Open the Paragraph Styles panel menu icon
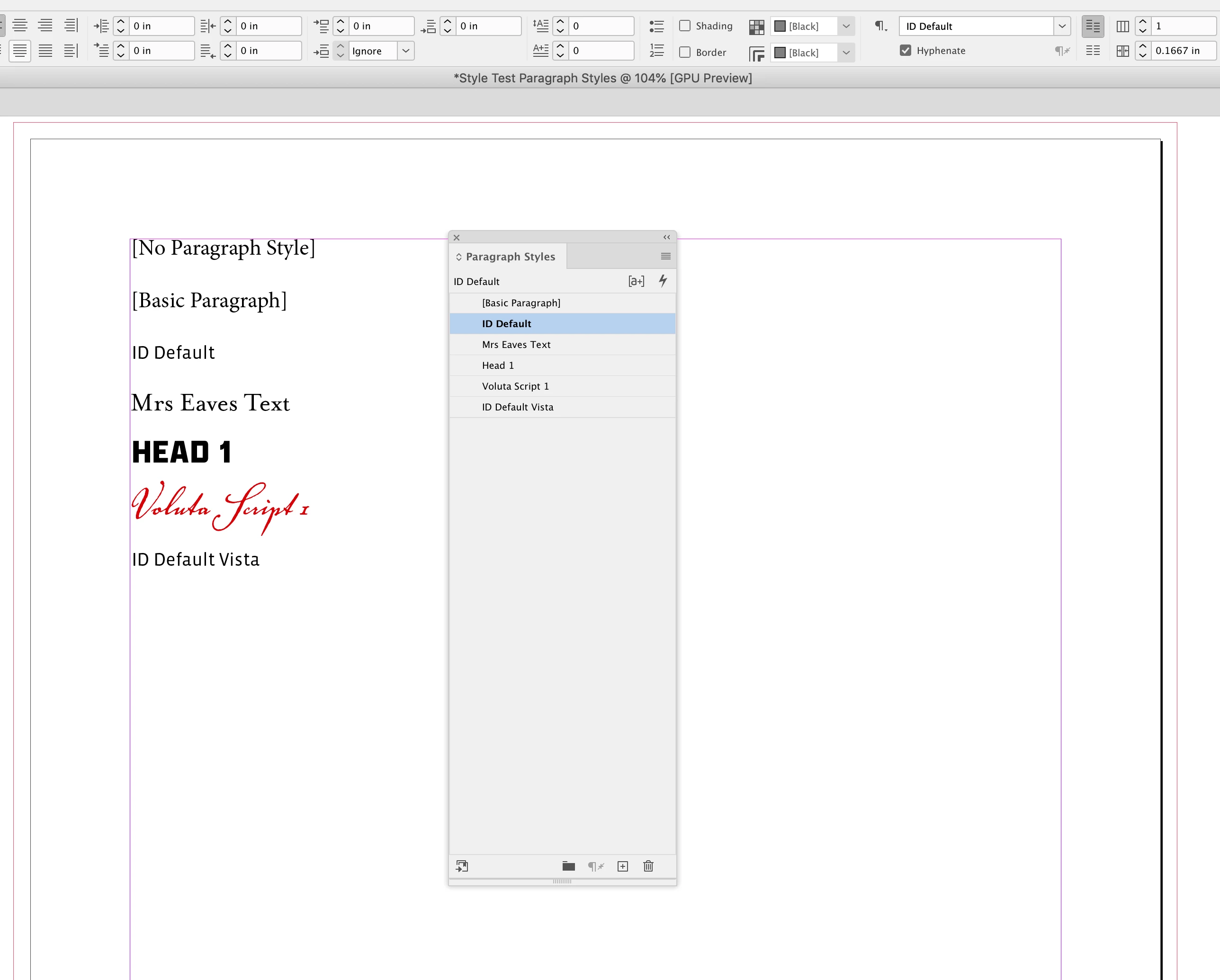Viewport: 1220px width, 980px height. 665,256
